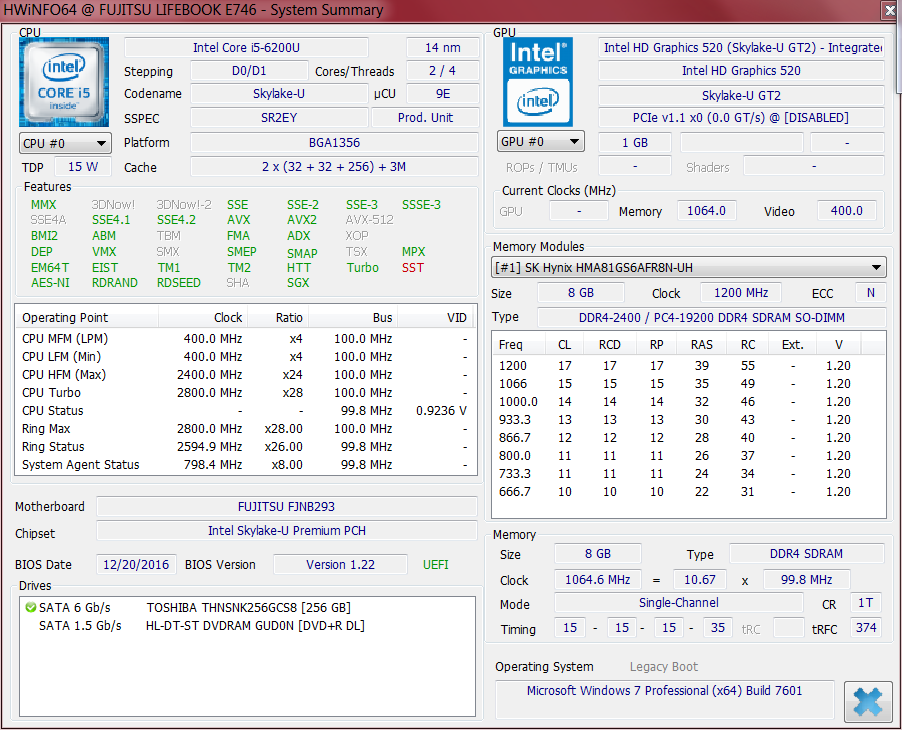Click the AES-NI feature flag
The height and width of the screenshot is (730, 902).
point(50,283)
